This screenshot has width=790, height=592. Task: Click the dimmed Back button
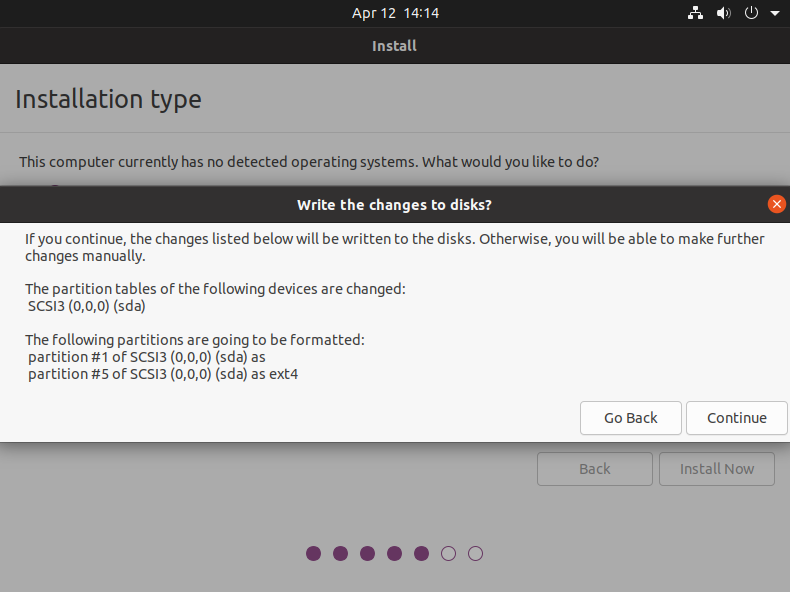(595, 469)
